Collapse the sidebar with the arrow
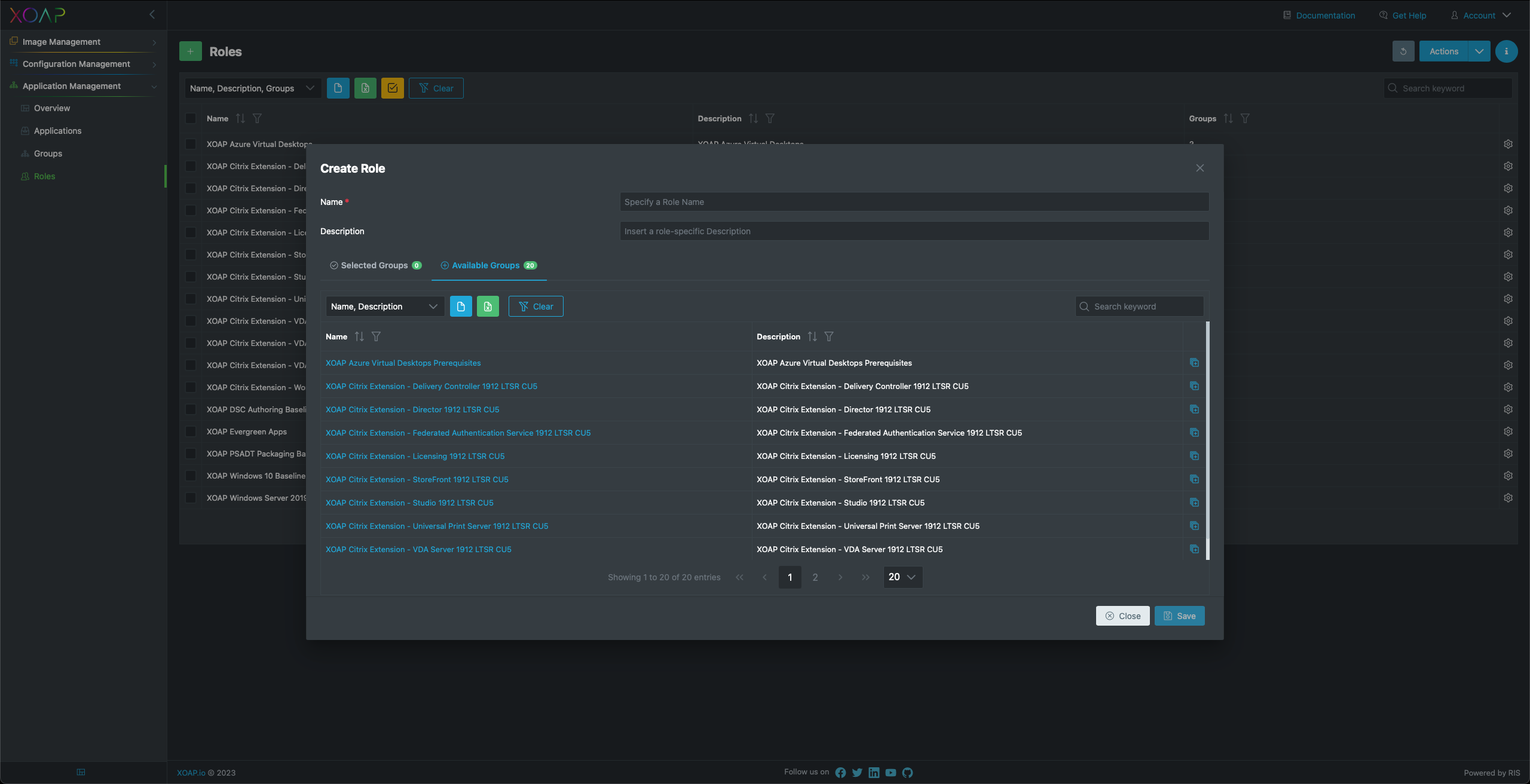This screenshot has width=1530, height=784. coord(152,14)
